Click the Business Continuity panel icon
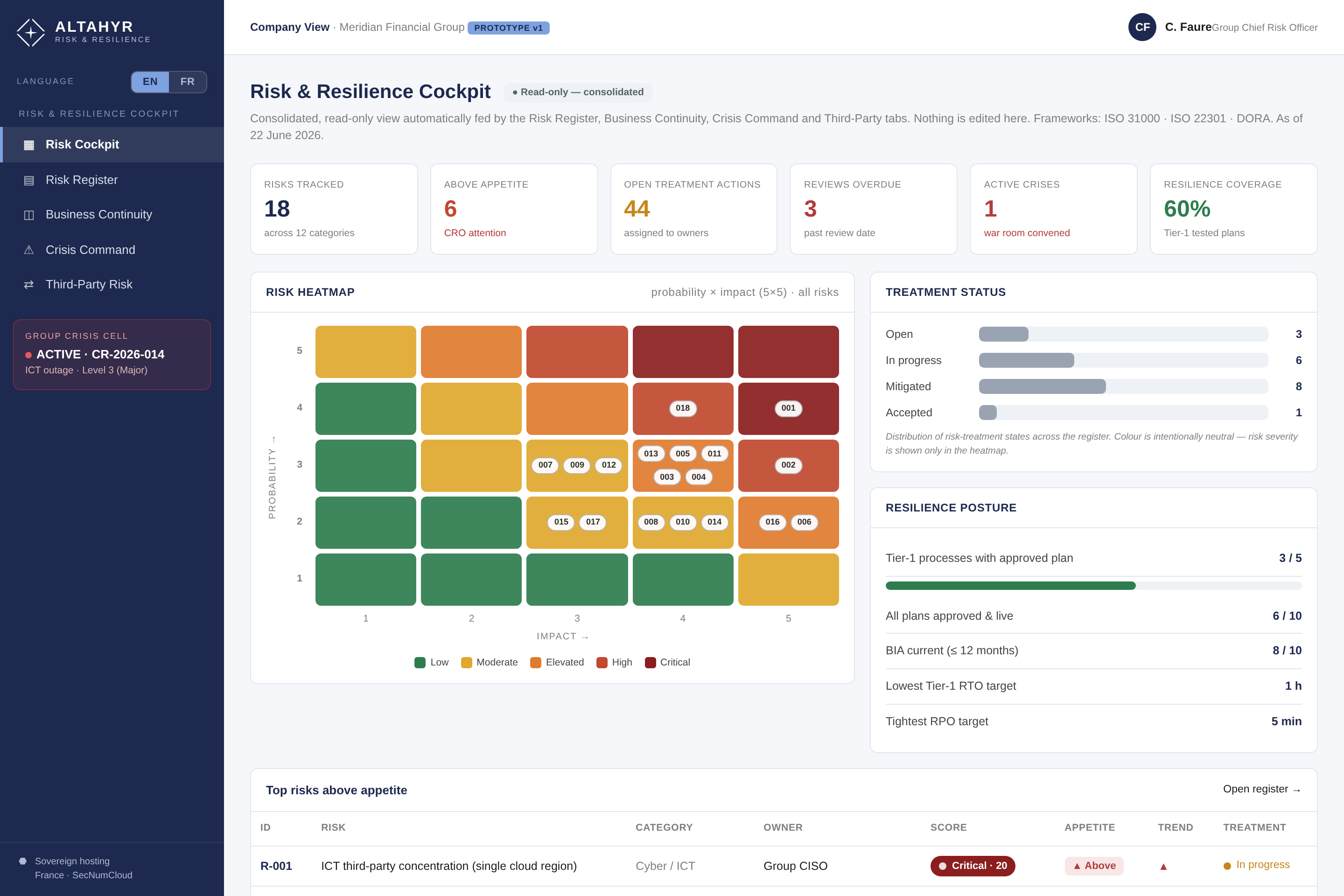This screenshot has width=1344, height=896. (28, 215)
